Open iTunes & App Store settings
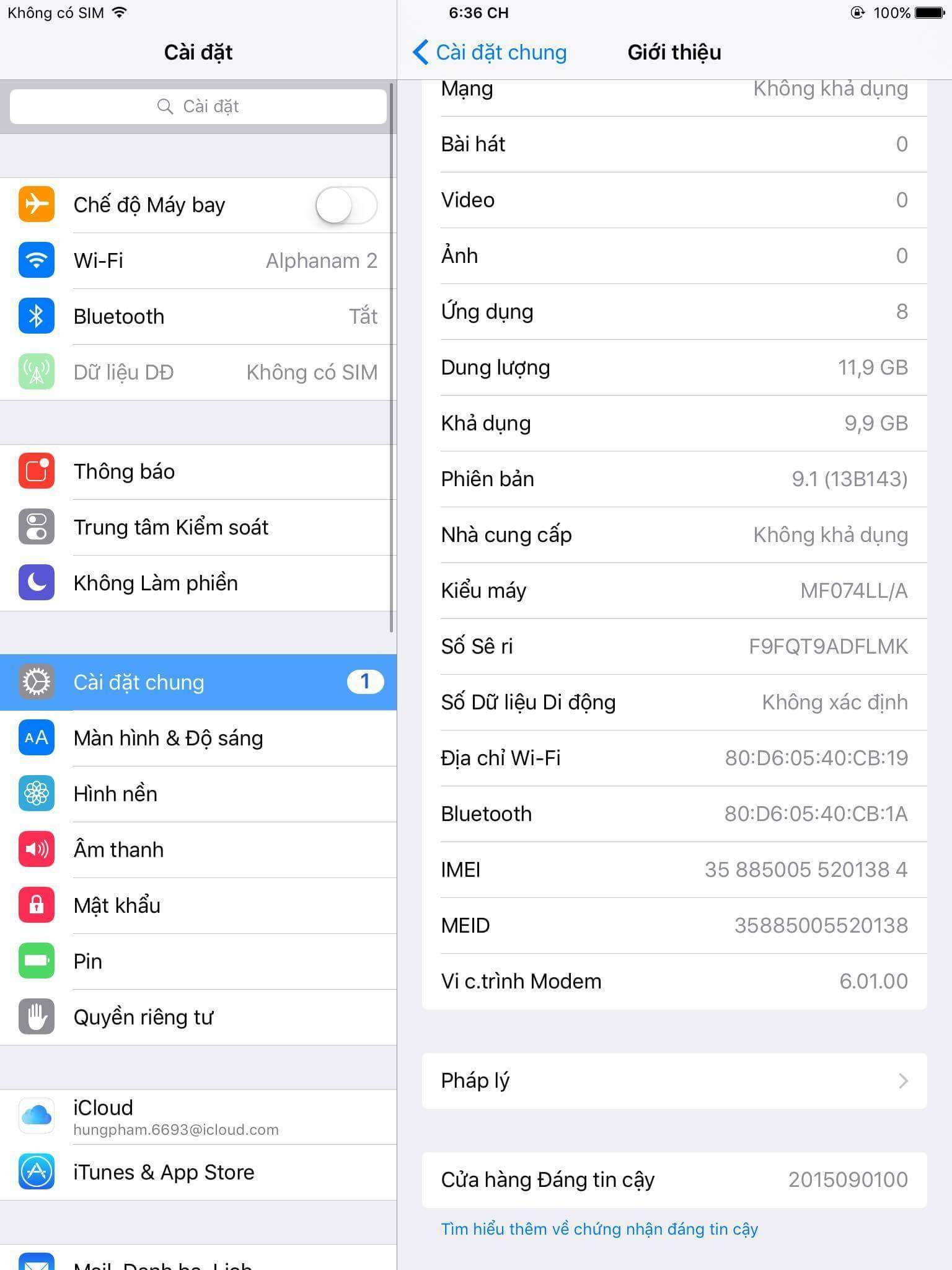This screenshot has height=1270, width=952. 198,1172
